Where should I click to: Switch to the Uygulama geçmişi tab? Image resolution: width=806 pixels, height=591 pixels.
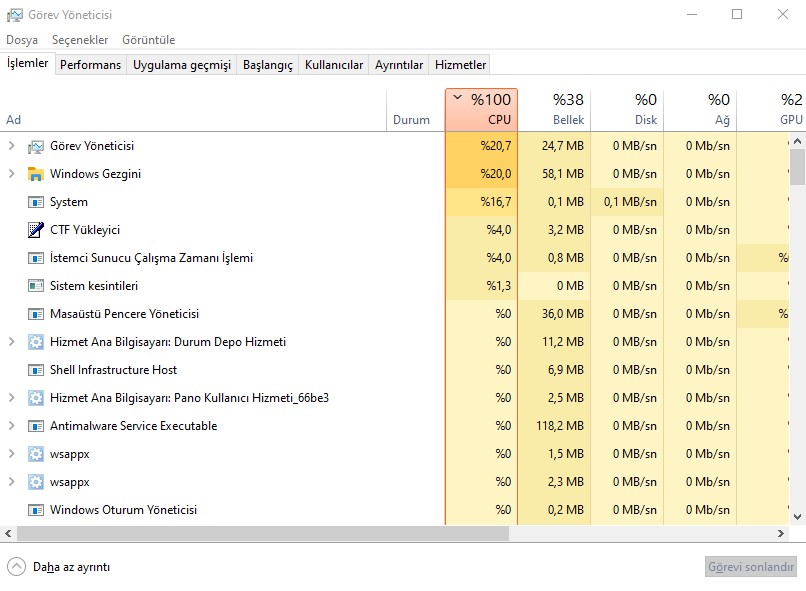click(x=181, y=65)
